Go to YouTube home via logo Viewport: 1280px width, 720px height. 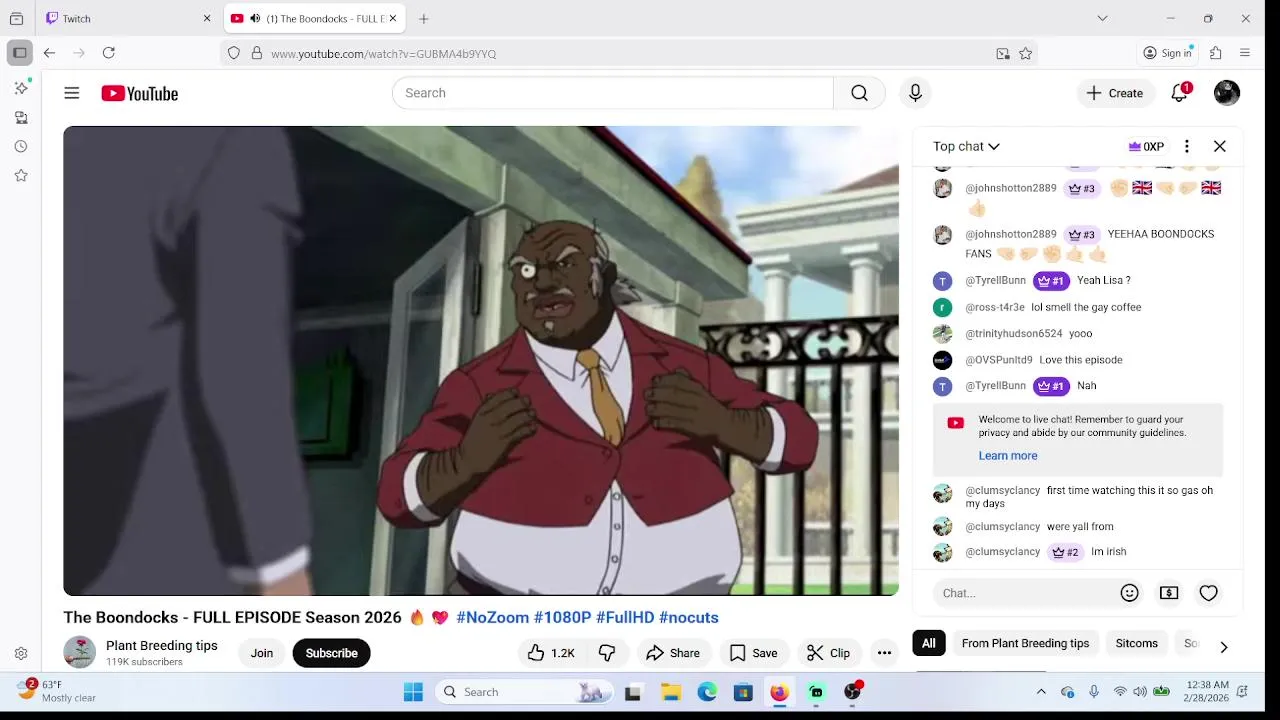tap(139, 93)
